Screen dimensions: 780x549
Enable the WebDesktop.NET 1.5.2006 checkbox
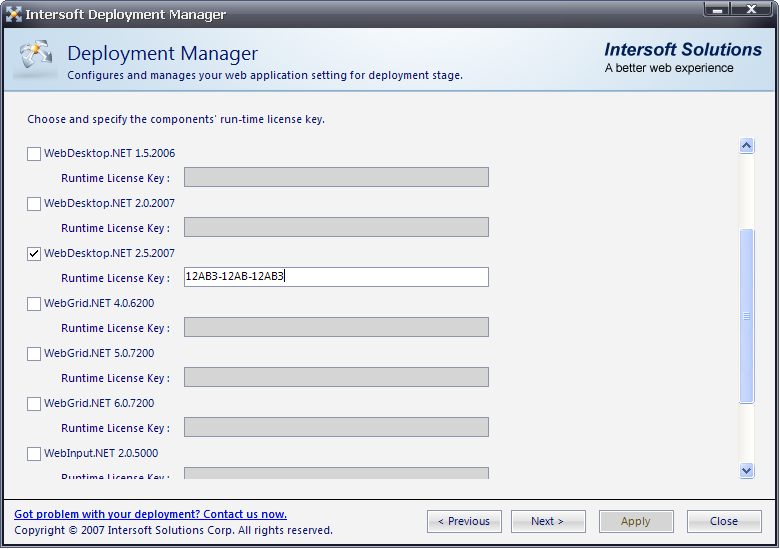[34, 154]
